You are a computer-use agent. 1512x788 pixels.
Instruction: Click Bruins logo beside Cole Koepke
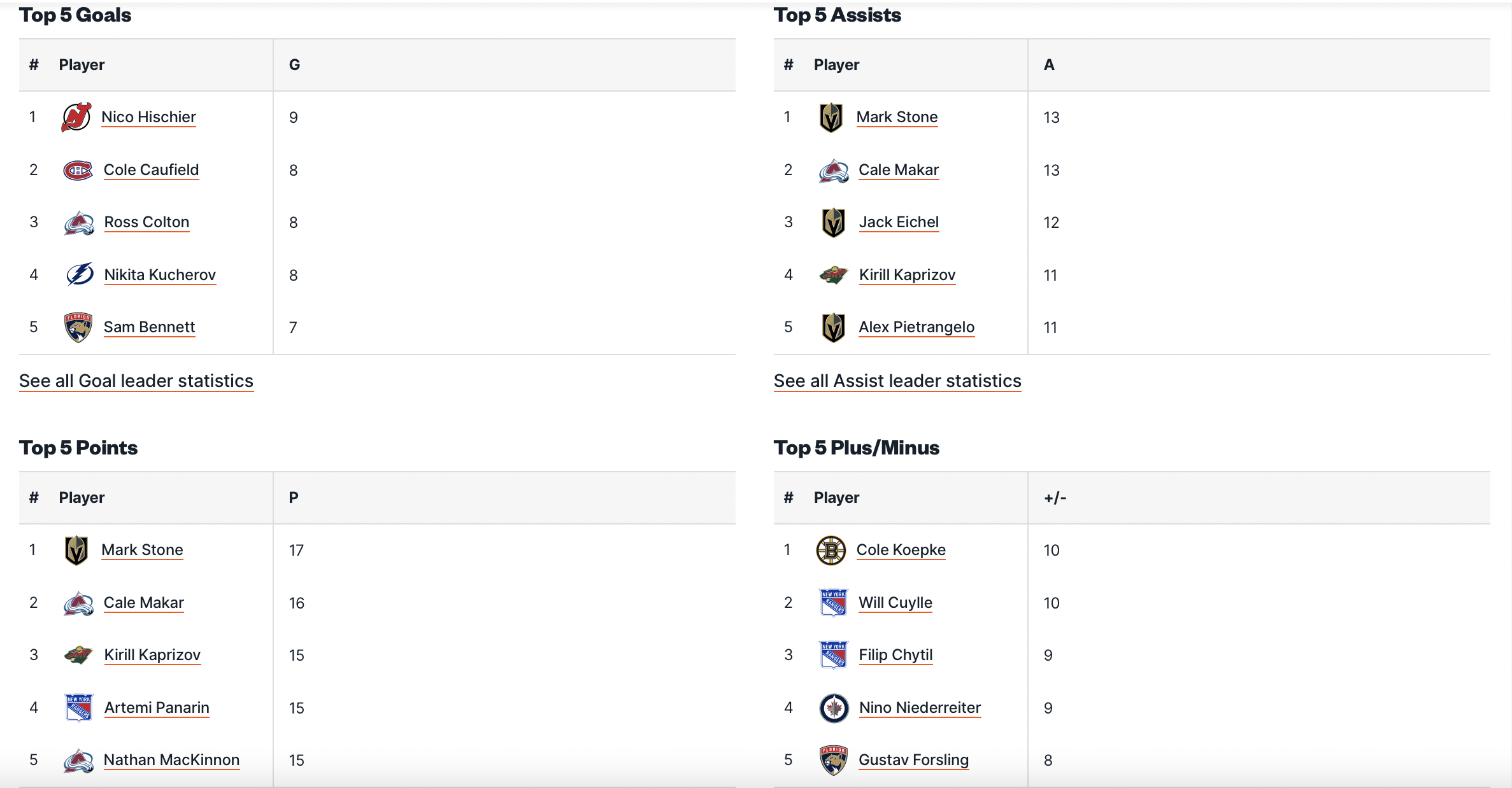(x=831, y=551)
